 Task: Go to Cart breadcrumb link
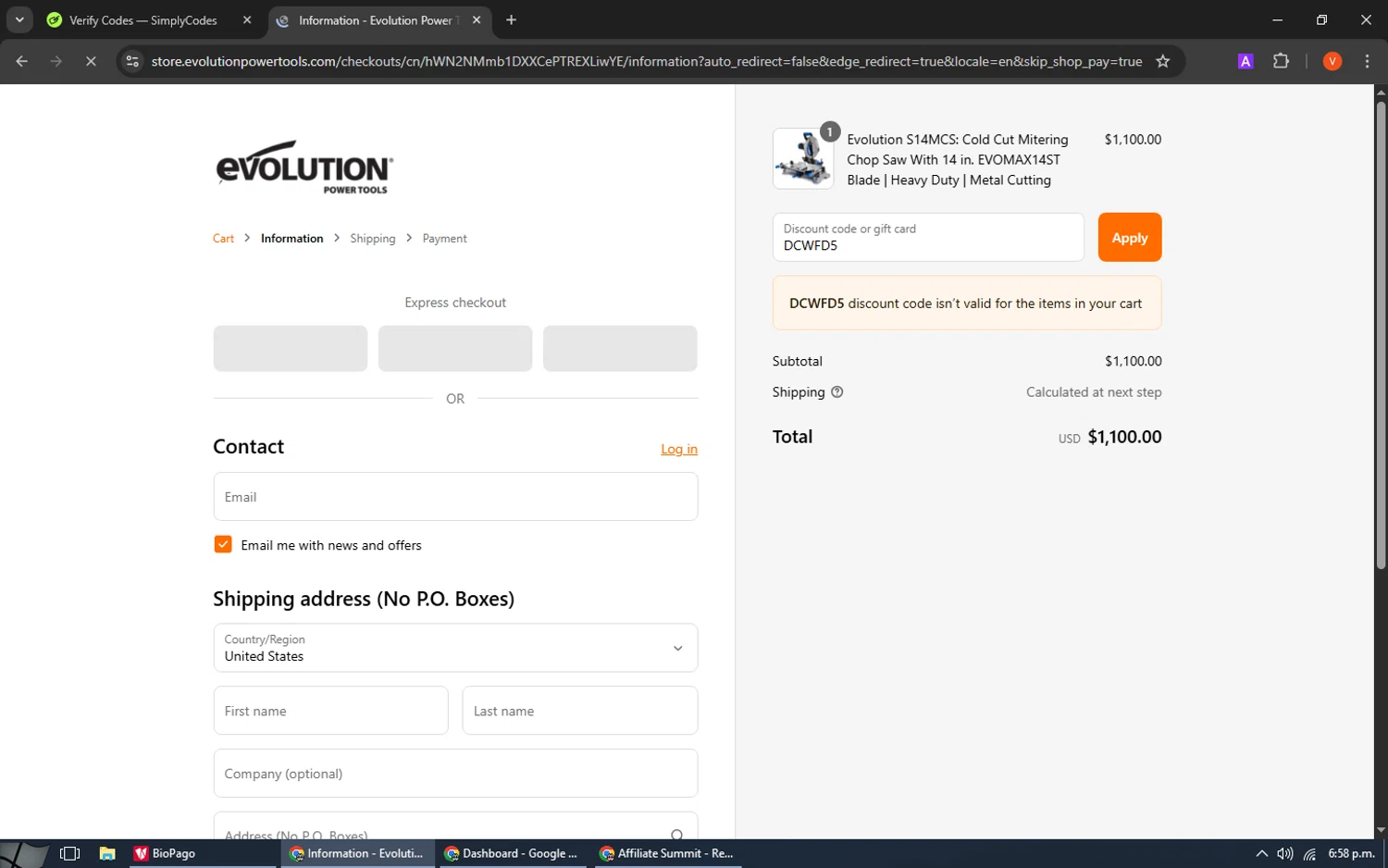pyautogui.click(x=223, y=239)
